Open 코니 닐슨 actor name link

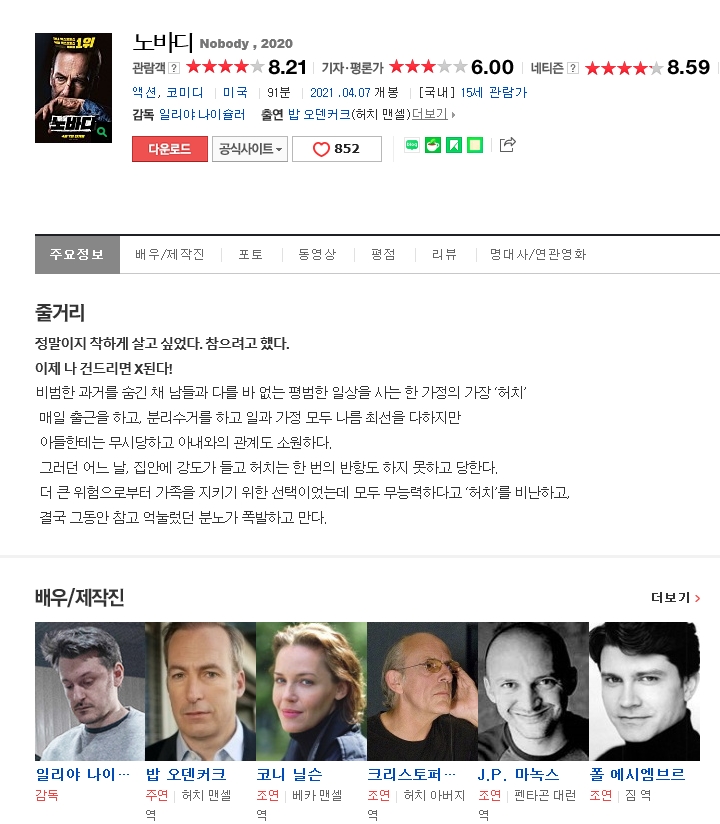290,774
